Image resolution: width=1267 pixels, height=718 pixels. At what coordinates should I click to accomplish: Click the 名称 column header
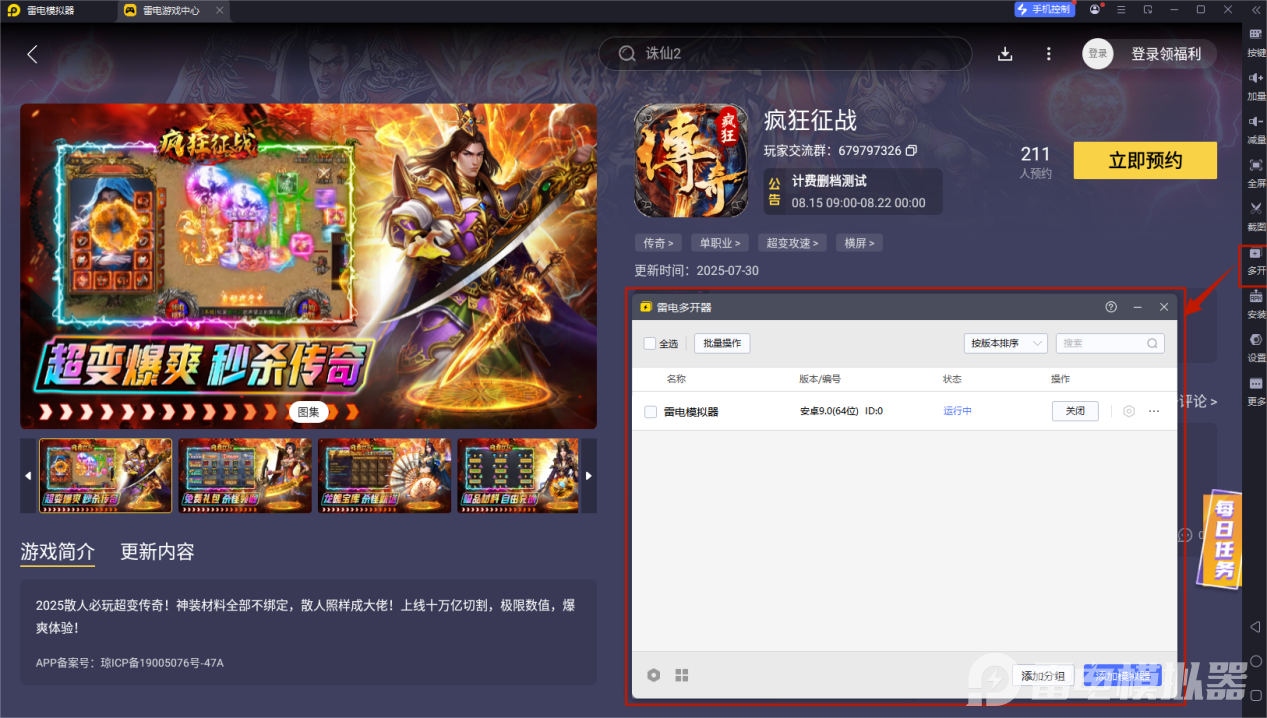tap(676, 379)
